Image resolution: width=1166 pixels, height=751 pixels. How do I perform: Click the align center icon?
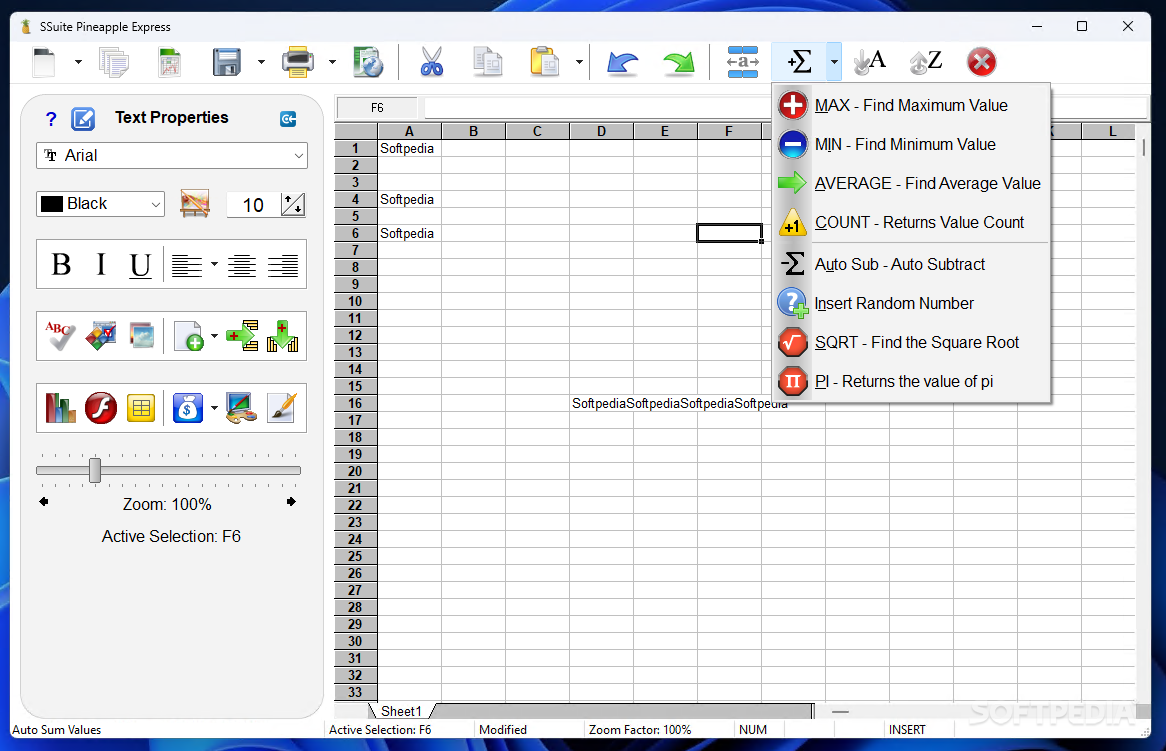[242, 265]
